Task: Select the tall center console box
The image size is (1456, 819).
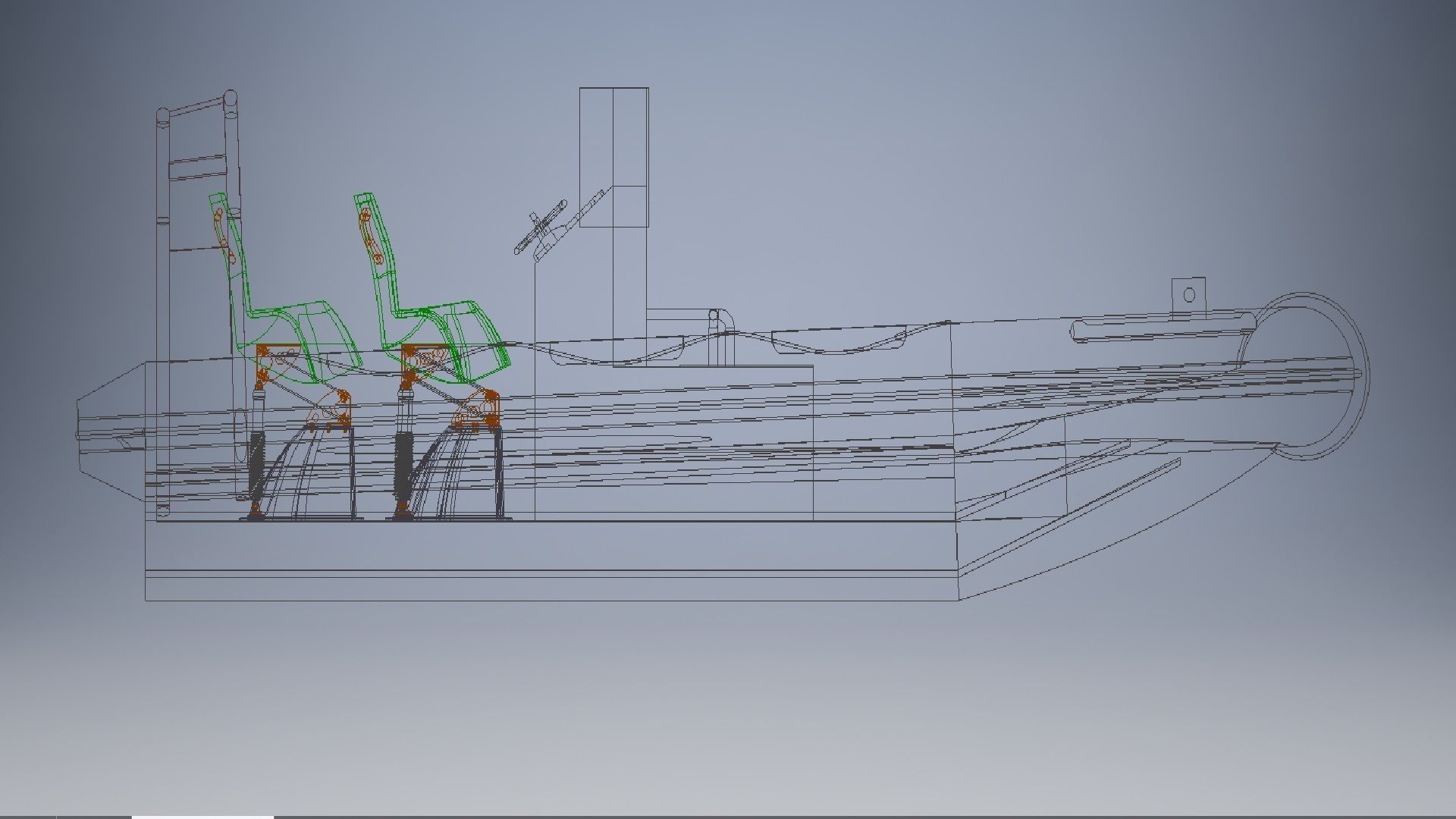Action: 614,157
